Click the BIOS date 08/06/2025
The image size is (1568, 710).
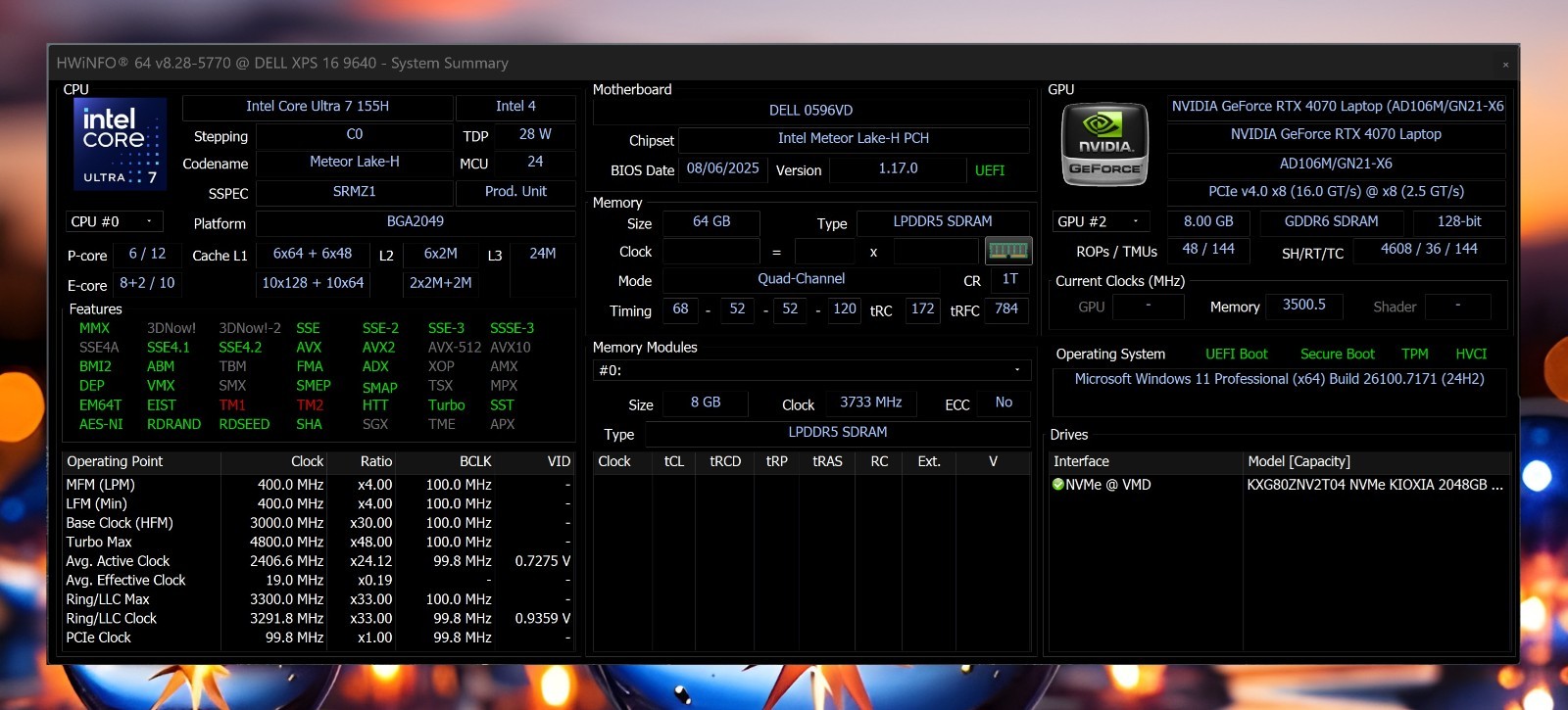click(723, 168)
